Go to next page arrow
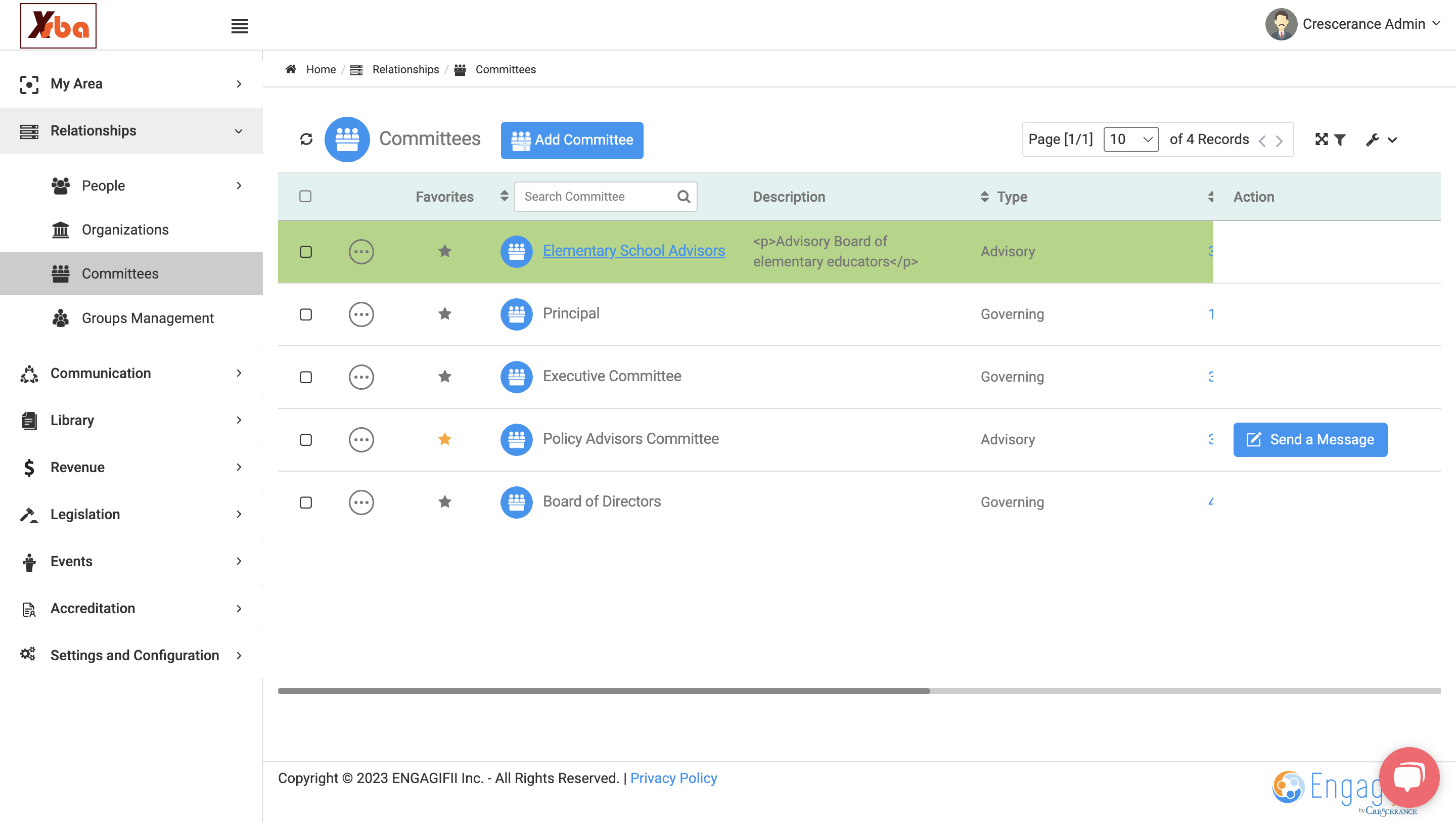The height and width of the screenshot is (824, 1456). [1280, 141]
